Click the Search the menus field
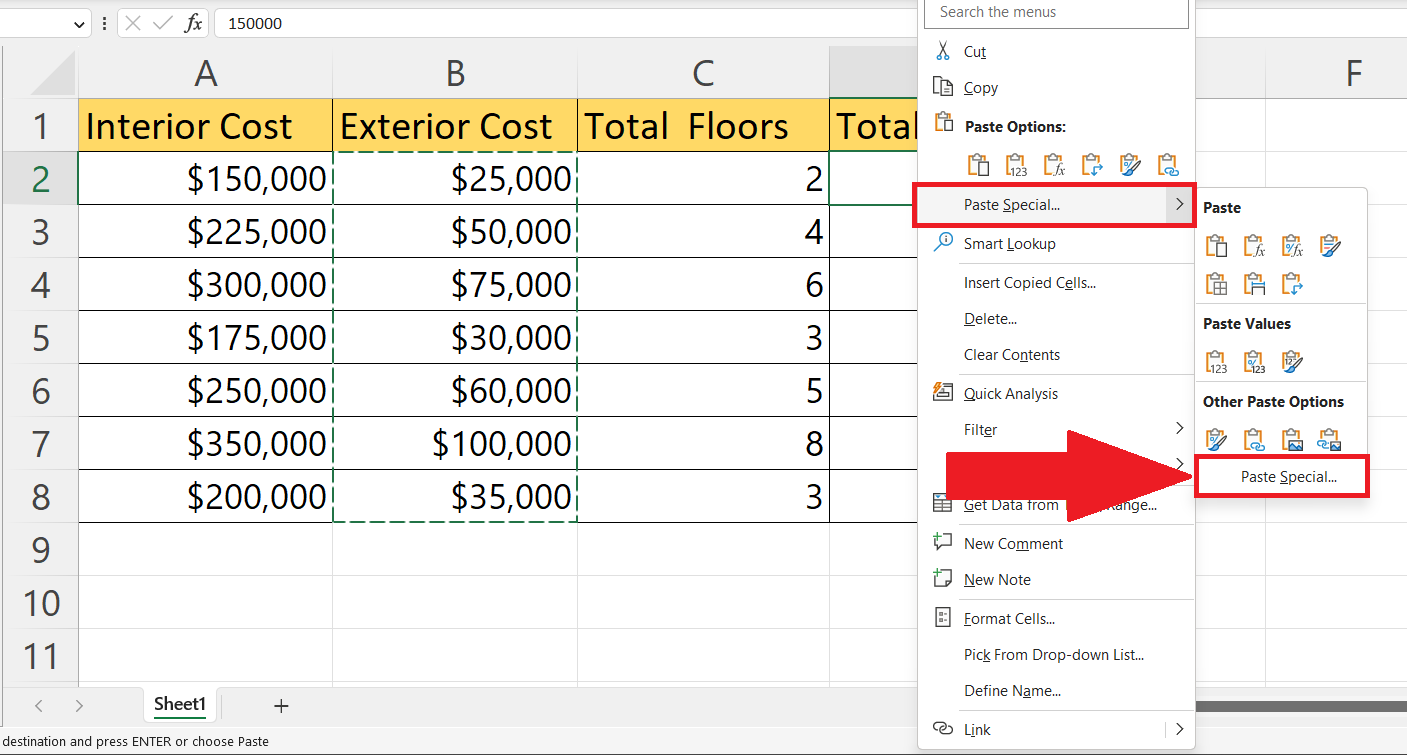This screenshot has height=755, width=1407. 1055,13
